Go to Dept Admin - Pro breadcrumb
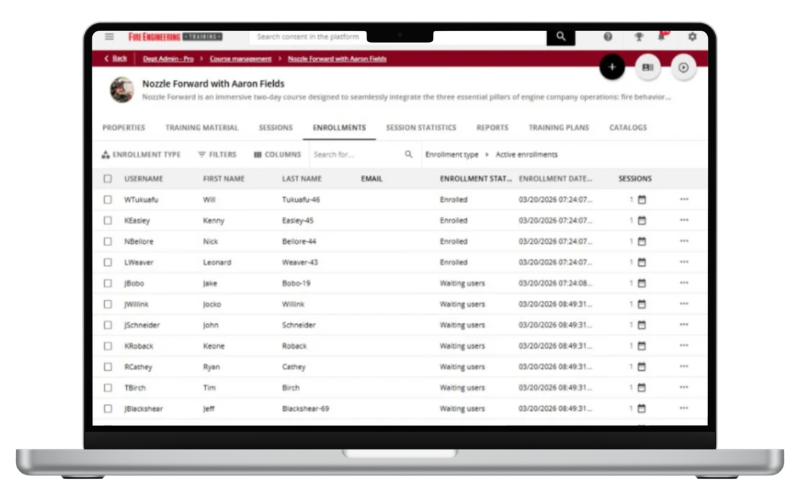800x500 pixels. click(168, 59)
